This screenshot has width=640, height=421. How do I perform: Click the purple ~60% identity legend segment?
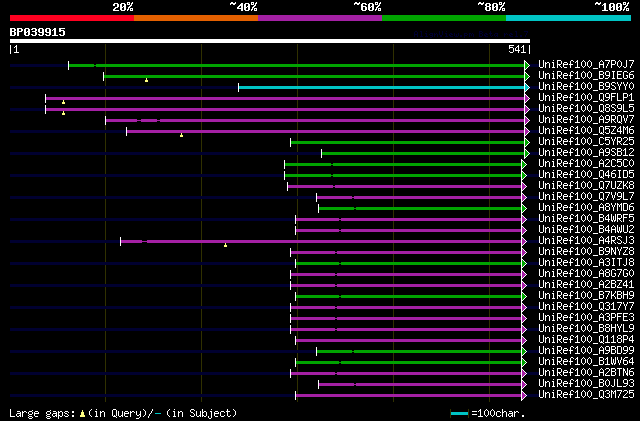click(320, 18)
